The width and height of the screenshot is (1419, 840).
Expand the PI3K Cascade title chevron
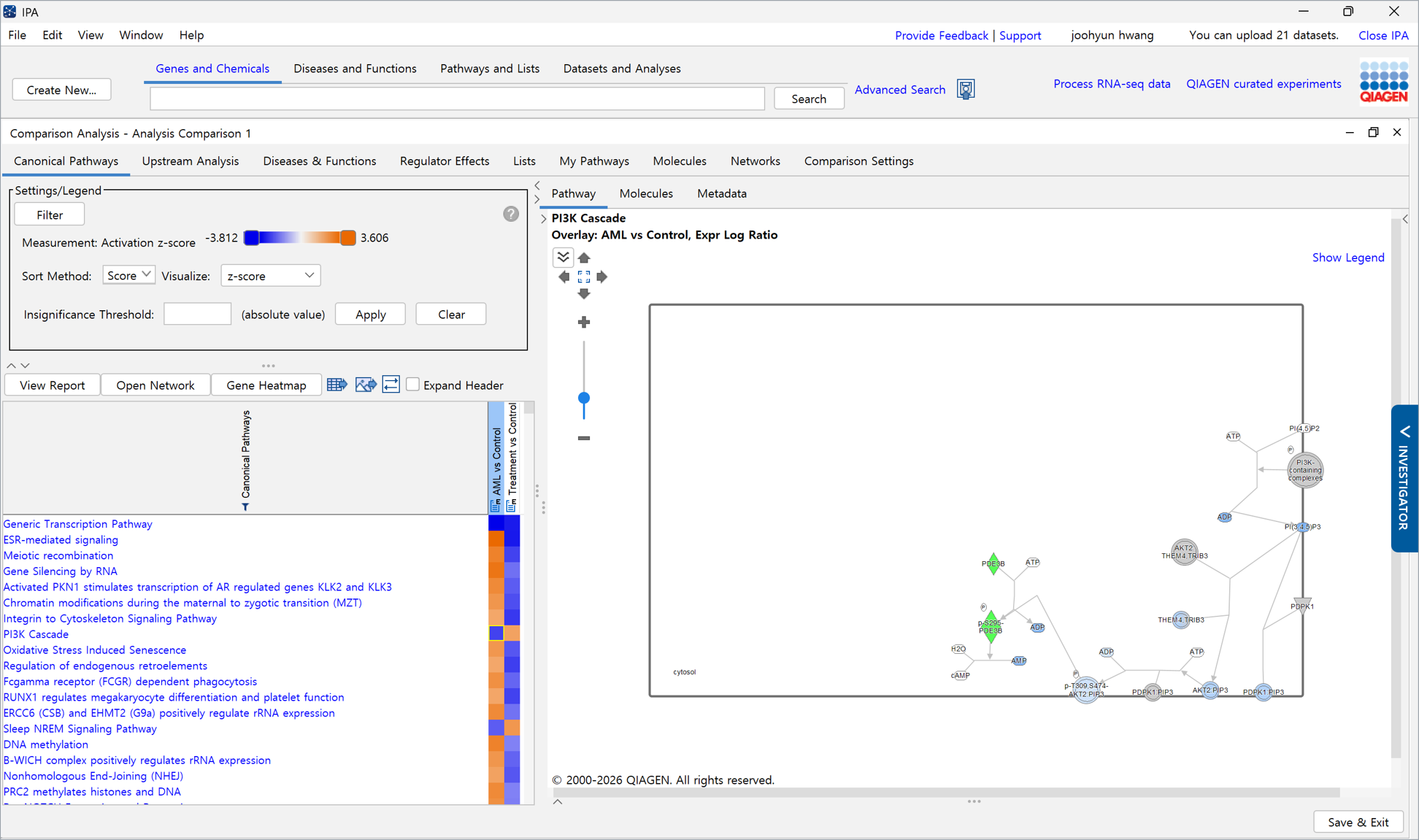pos(544,218)
